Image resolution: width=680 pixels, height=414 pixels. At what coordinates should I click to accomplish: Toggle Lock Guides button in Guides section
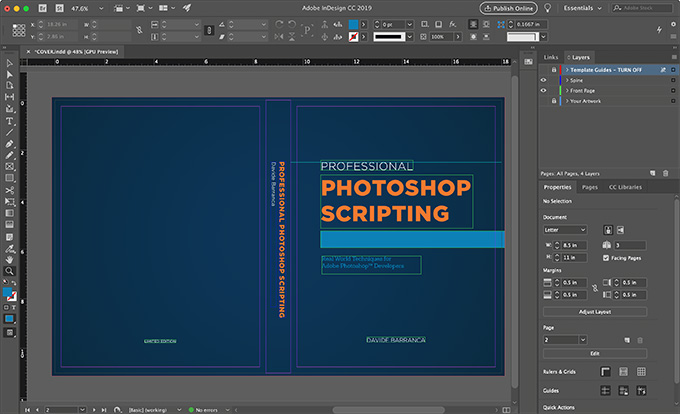[x=623, y=391]
